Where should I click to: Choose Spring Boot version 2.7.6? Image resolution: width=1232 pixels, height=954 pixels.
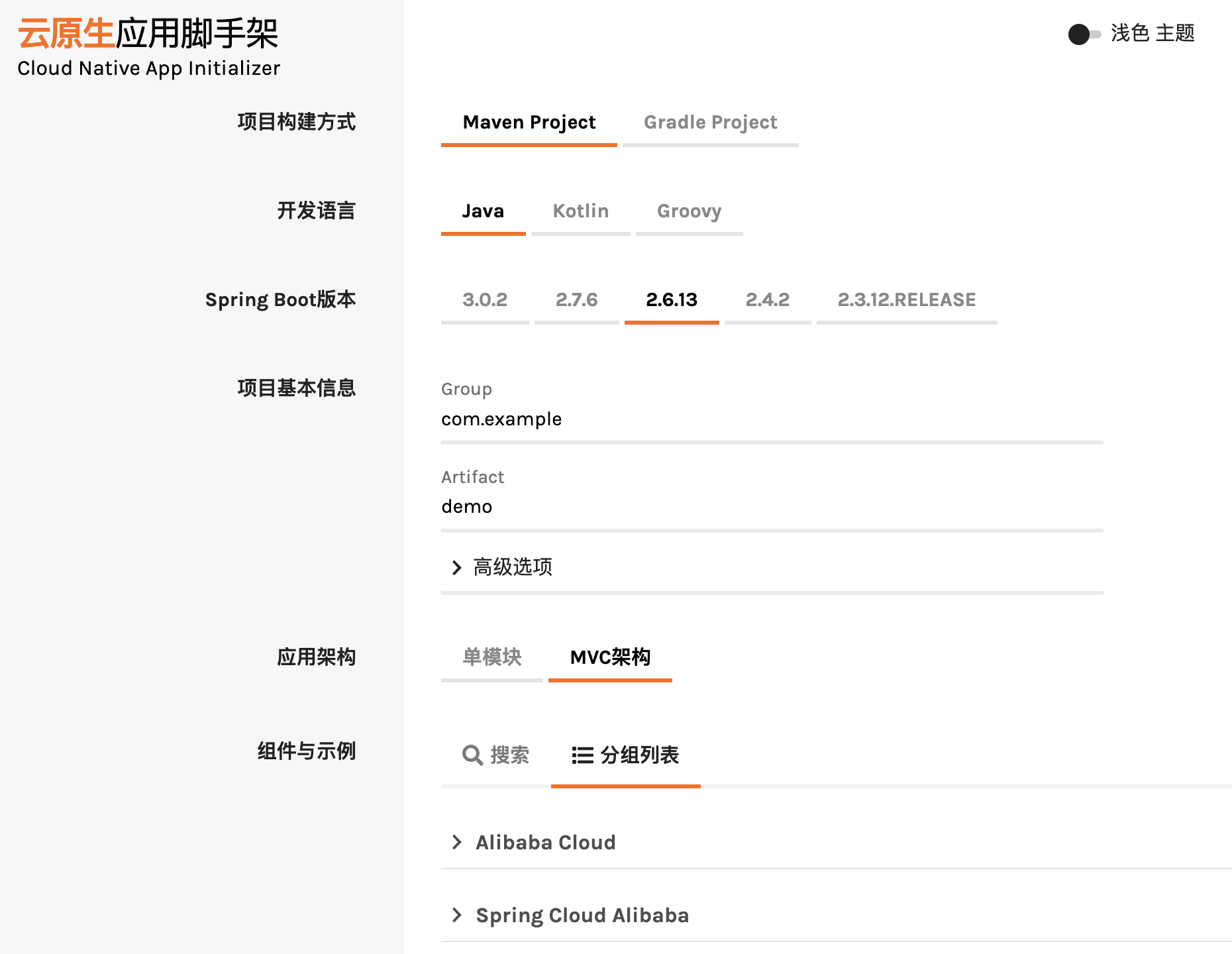coord(576,300)
